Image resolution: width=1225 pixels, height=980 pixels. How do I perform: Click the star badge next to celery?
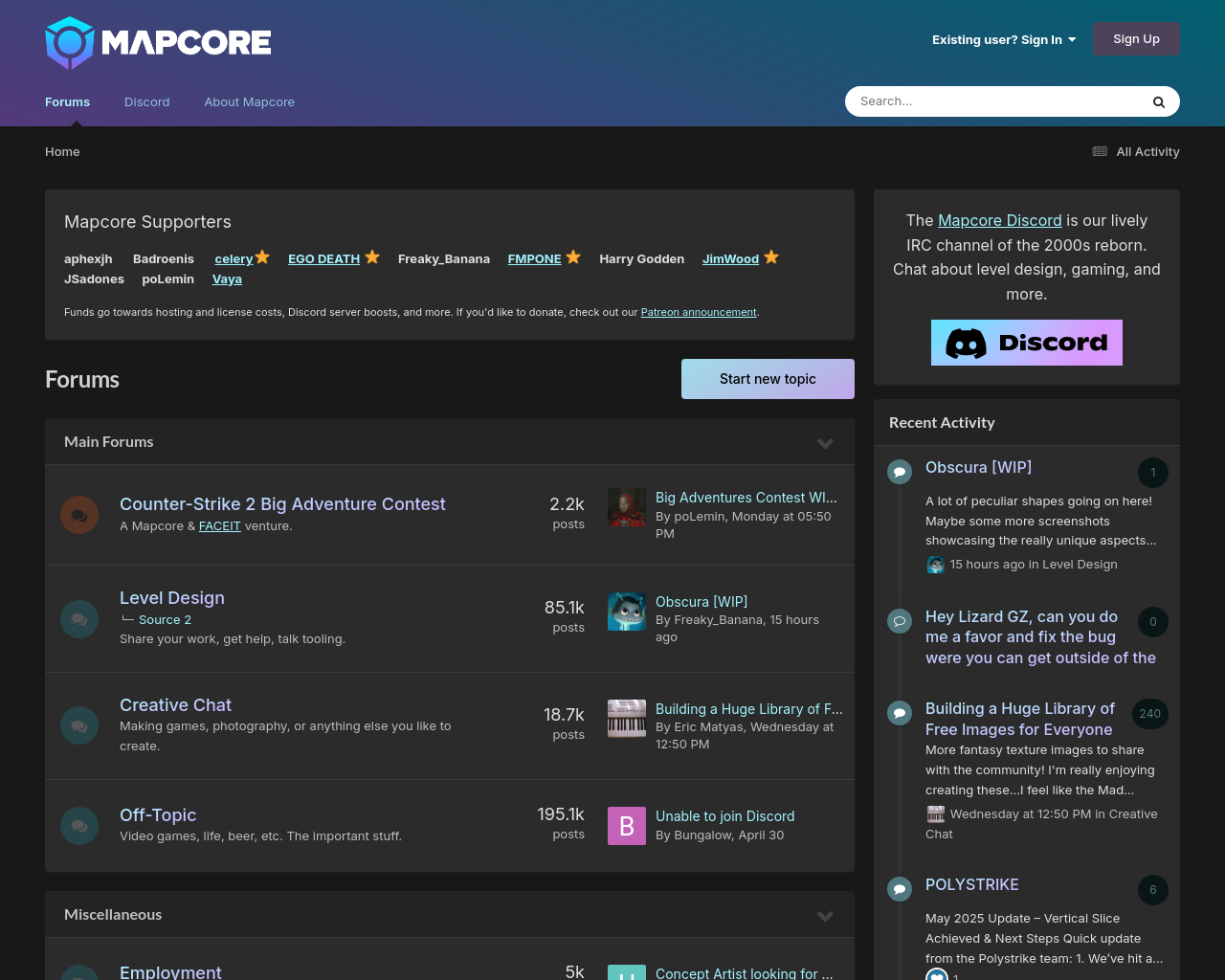[x=263, y=256]
